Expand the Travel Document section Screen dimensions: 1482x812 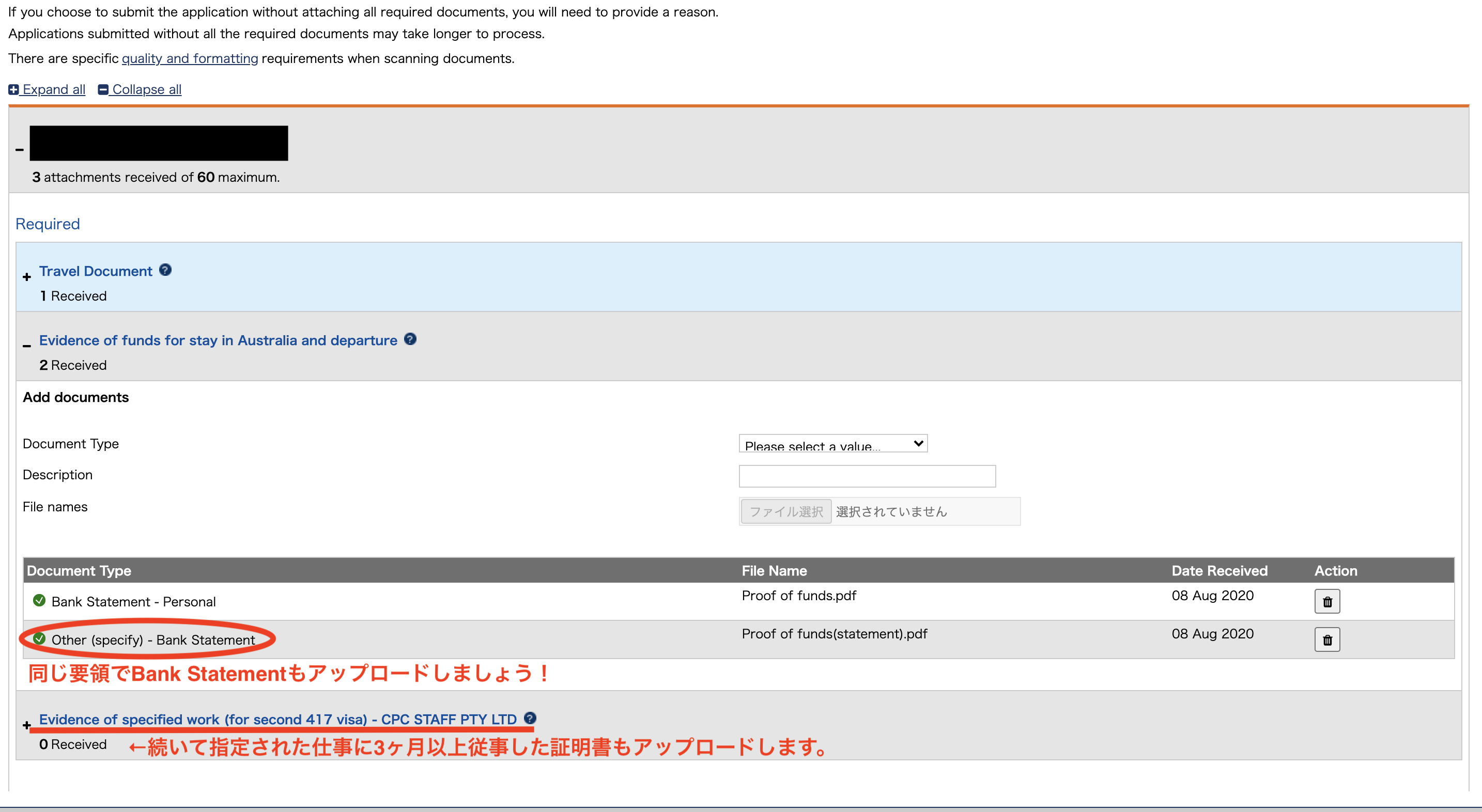26,277
